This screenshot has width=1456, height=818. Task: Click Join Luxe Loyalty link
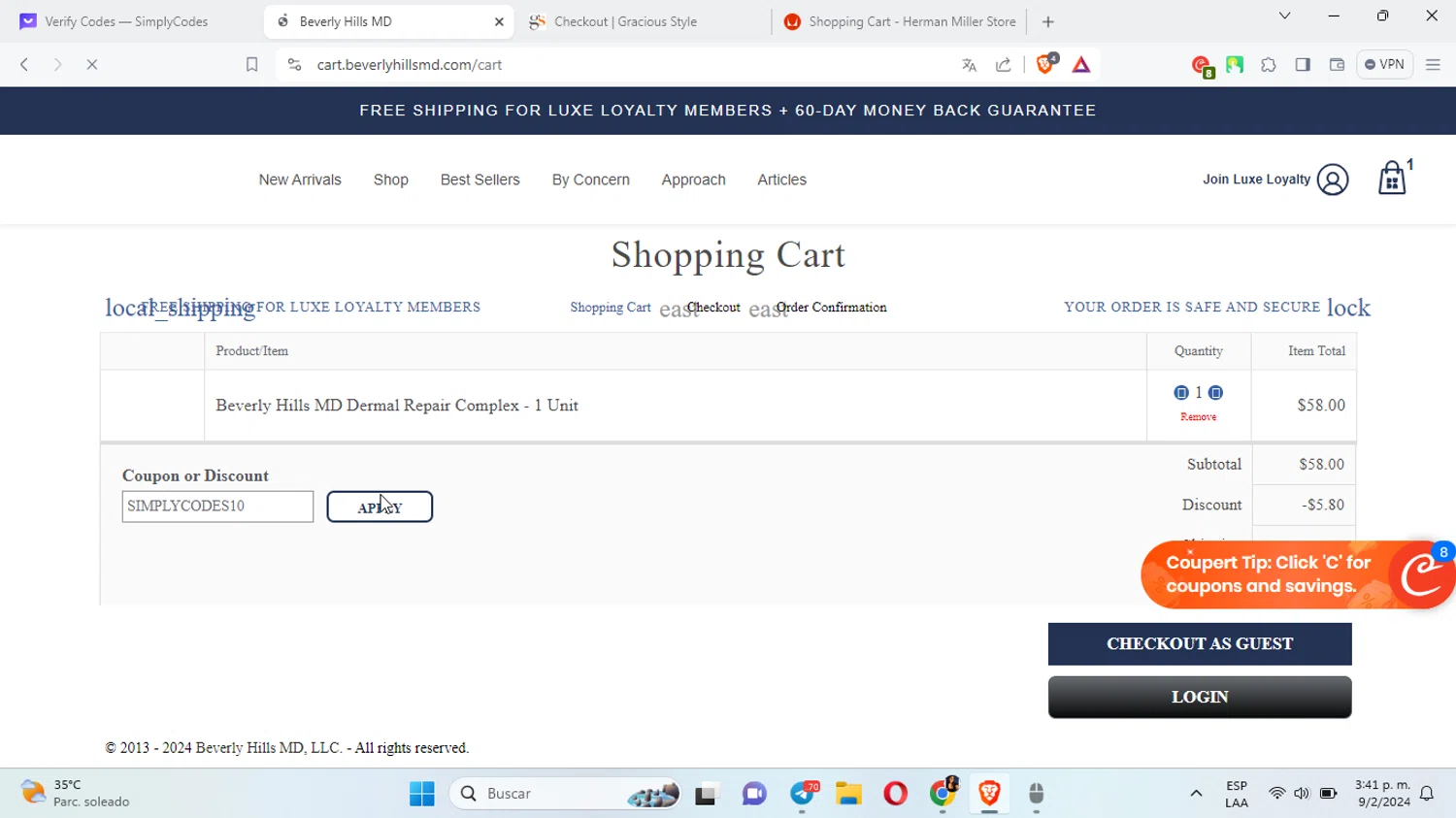(x=1256, y=180)
